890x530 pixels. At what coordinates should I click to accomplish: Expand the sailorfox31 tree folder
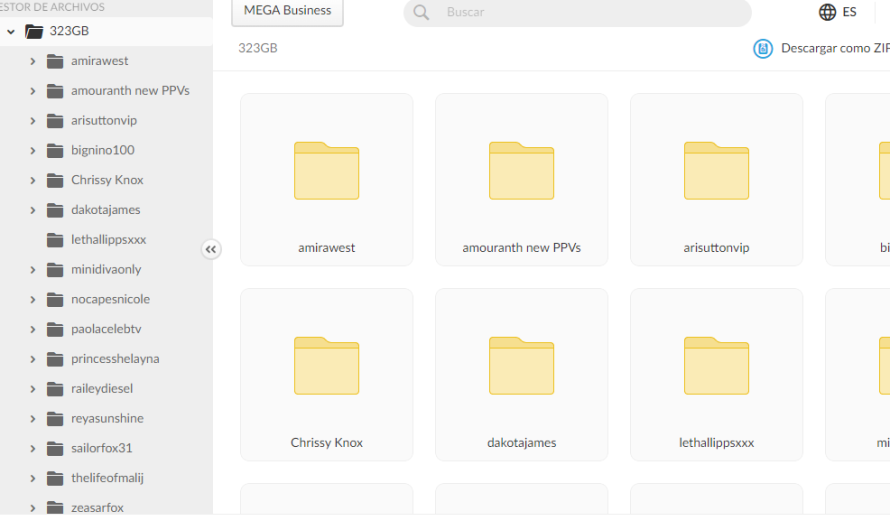(x=32, y=448)
